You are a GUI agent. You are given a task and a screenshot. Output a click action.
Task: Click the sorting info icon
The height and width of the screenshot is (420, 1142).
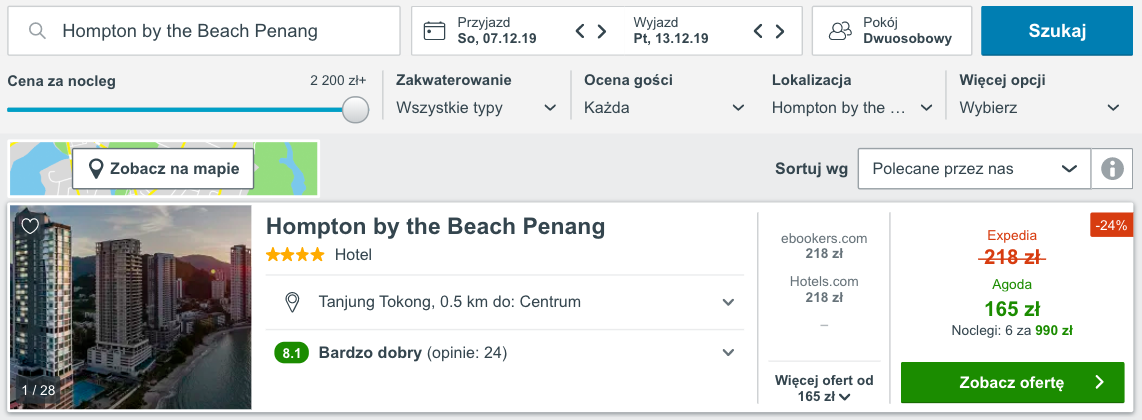(1111, 169)
